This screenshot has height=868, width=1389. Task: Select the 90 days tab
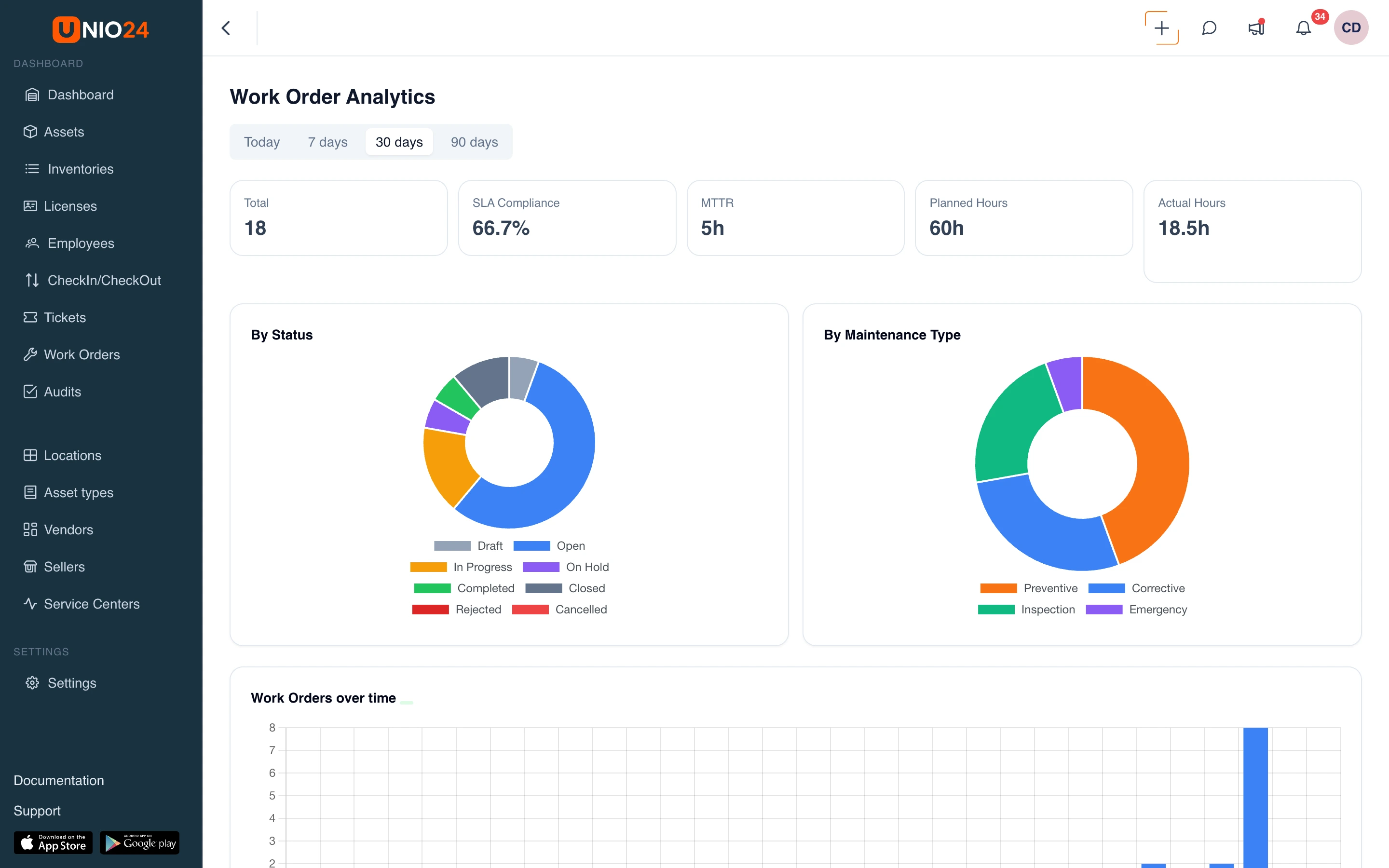(474, 142)
